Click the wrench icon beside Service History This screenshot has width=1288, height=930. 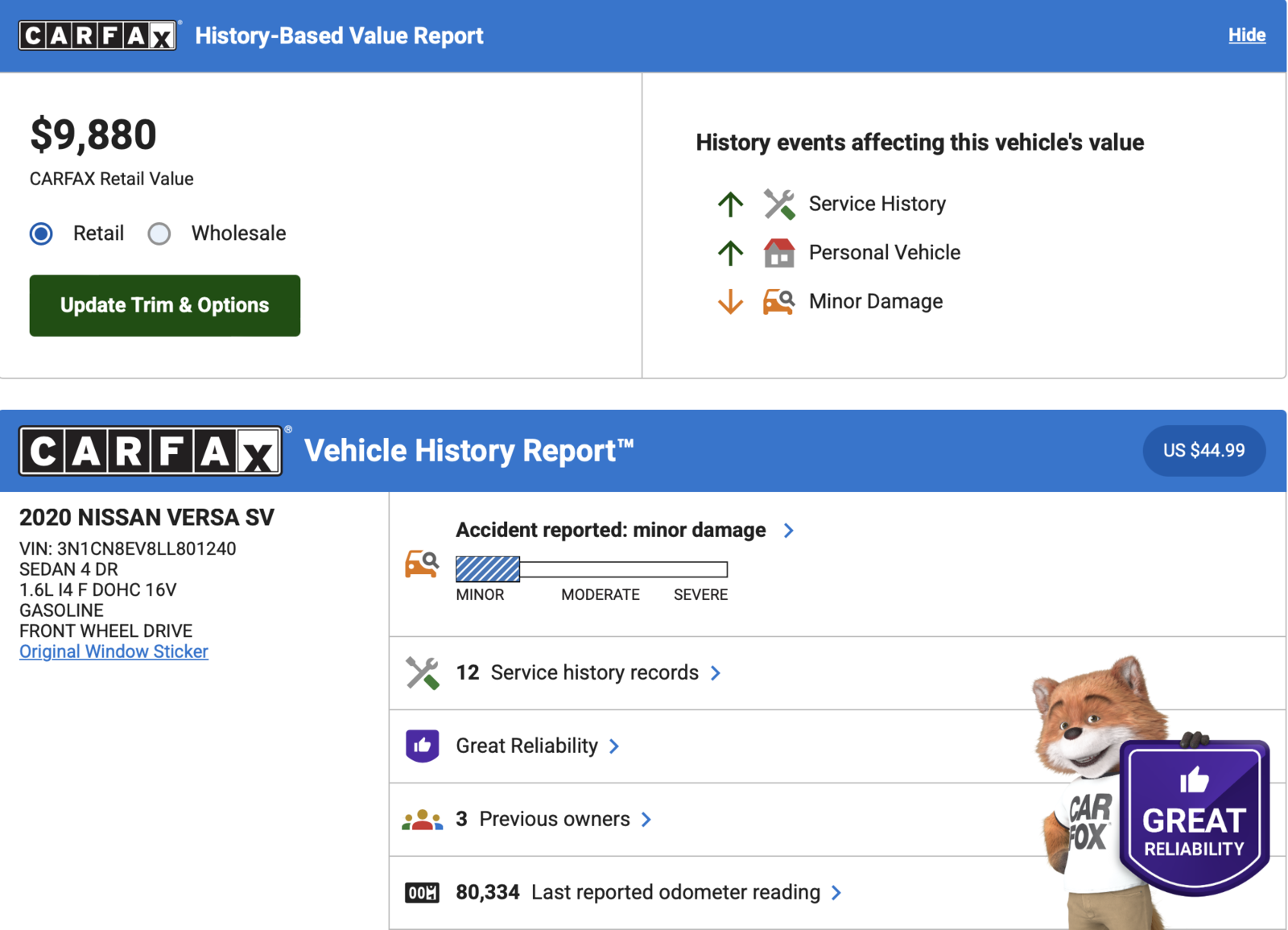point(778,205)
